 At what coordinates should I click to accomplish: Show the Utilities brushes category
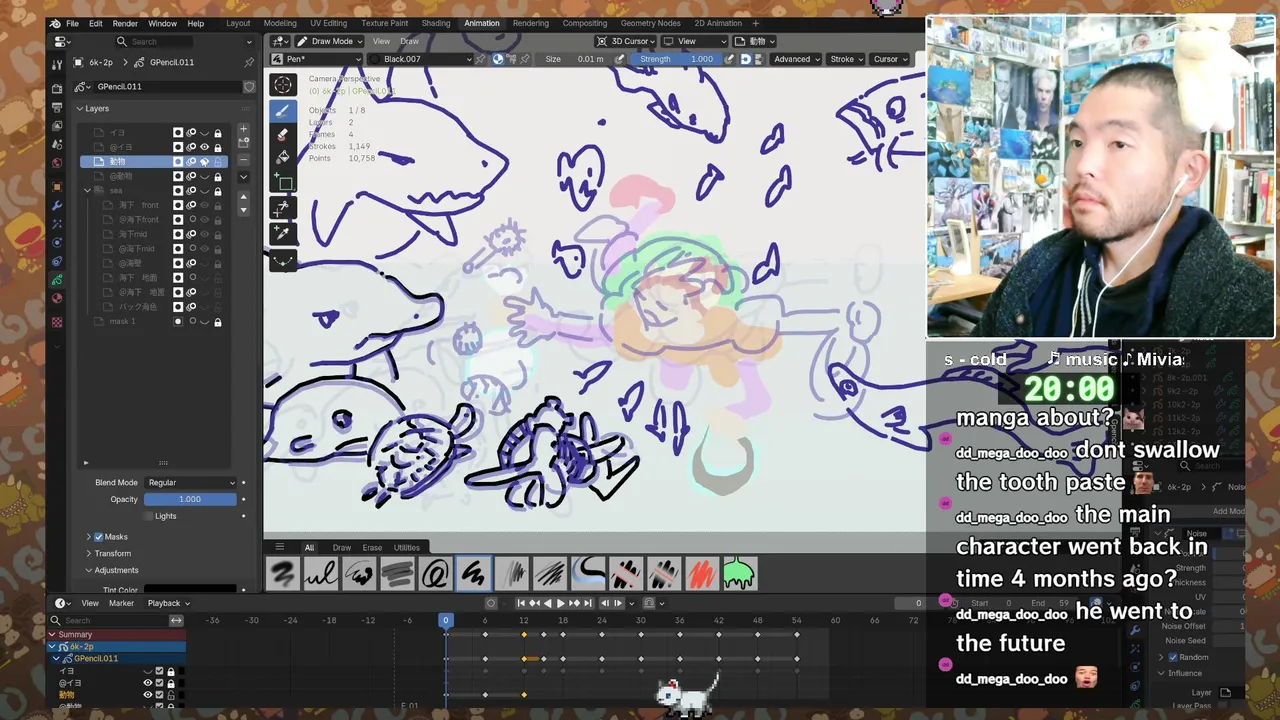(x=406, y=547)
